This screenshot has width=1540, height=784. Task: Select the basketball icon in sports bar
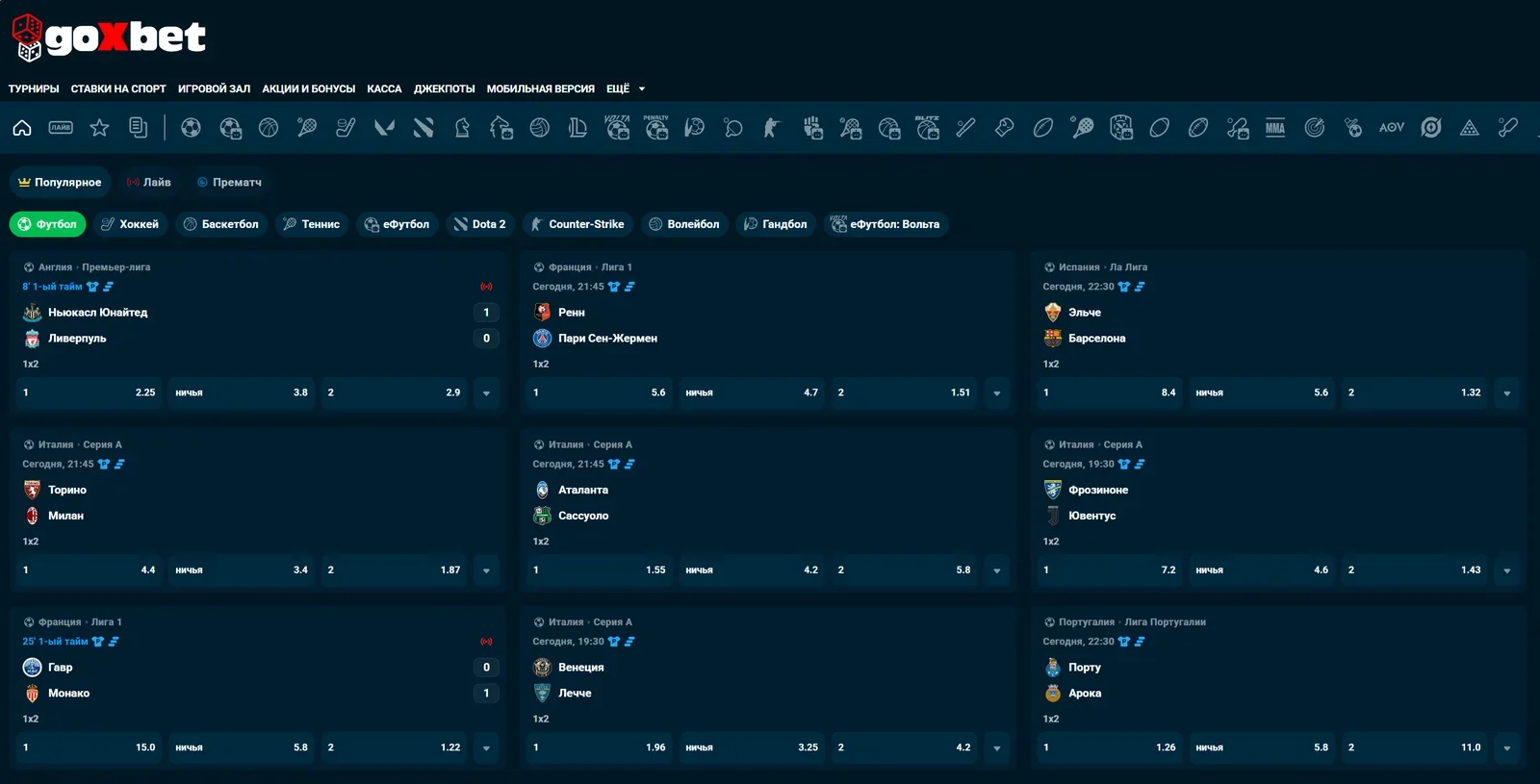click(x=269, y=127)
